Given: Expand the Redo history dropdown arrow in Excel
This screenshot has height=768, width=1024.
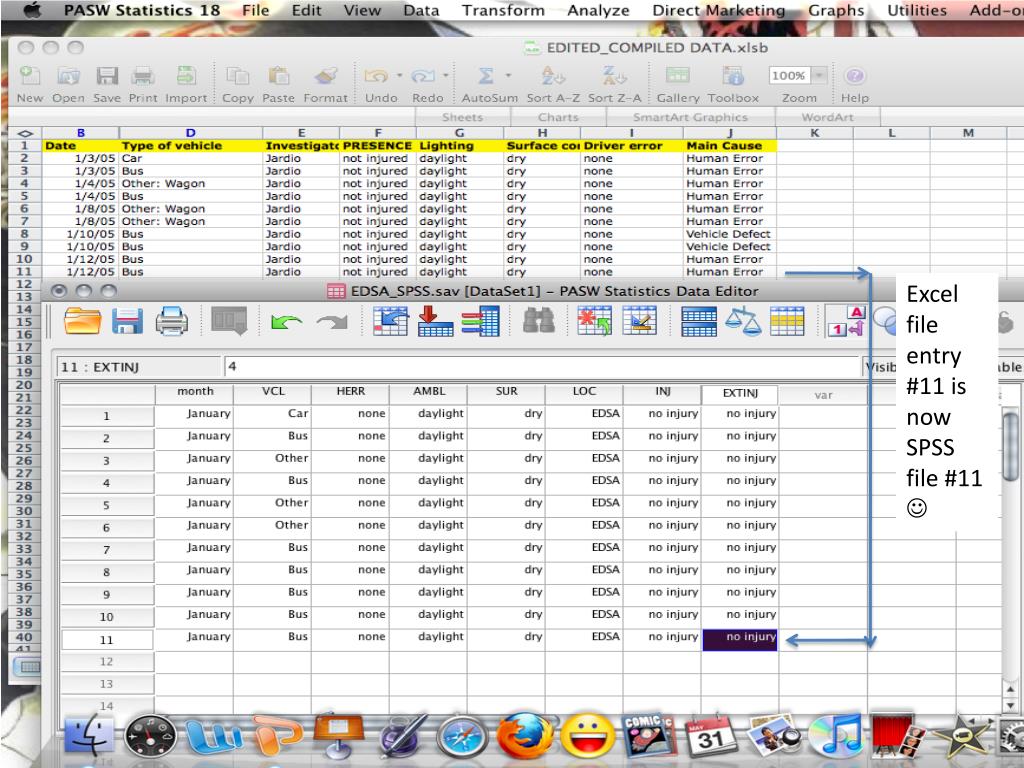Looking at the screenshot, I should pos(445,76).
